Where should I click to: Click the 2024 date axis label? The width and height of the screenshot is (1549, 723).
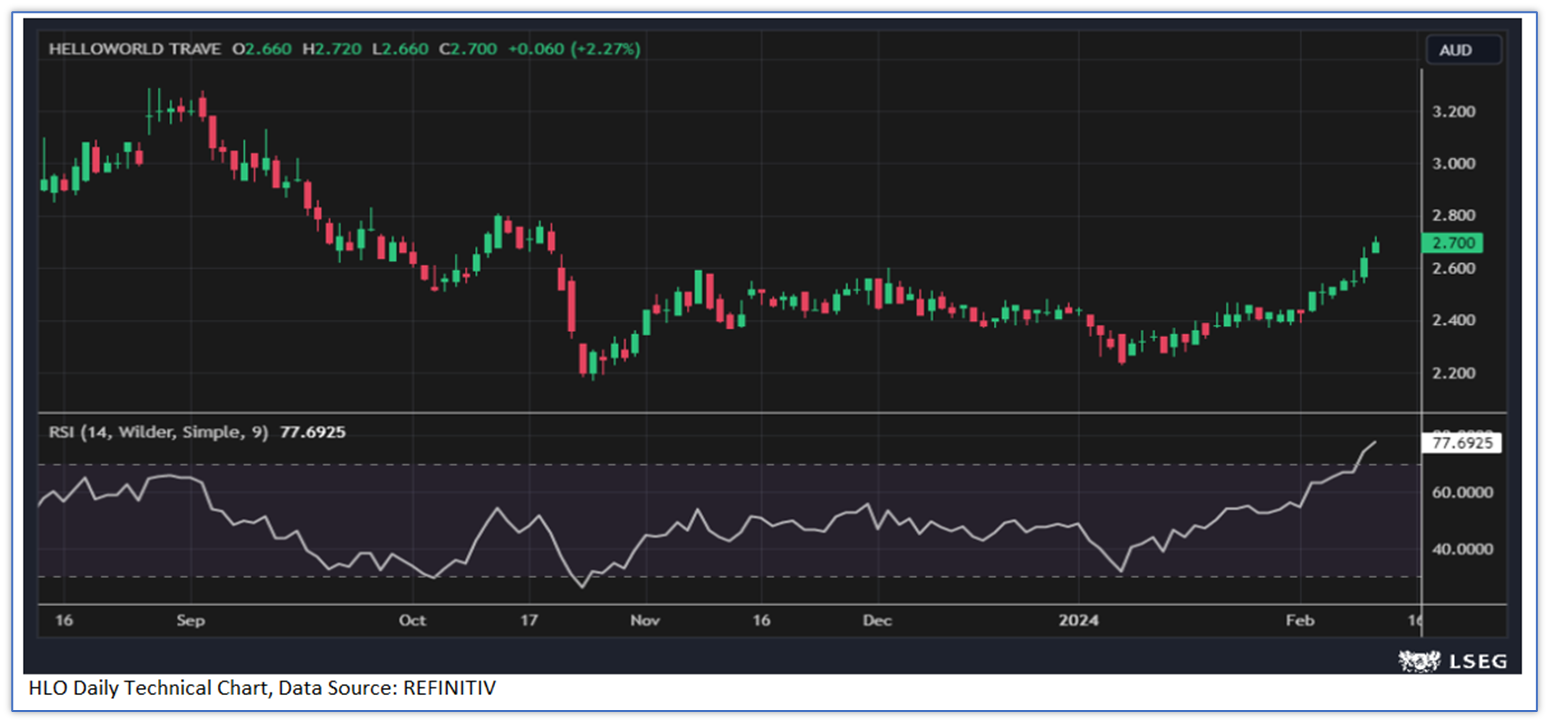coord(1081,620)
